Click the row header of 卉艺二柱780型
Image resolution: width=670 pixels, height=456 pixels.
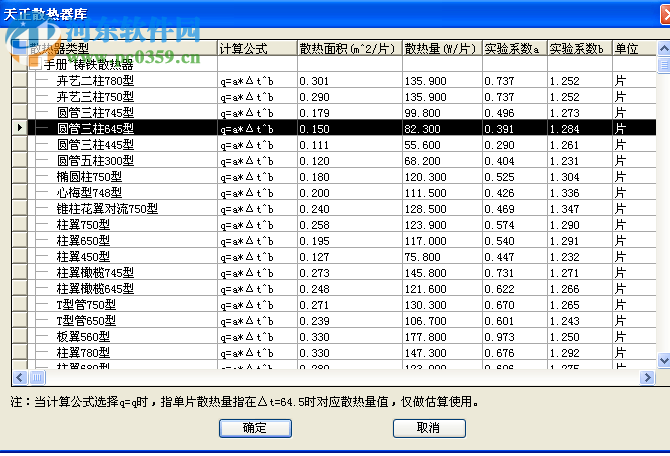tap(20, 80)
